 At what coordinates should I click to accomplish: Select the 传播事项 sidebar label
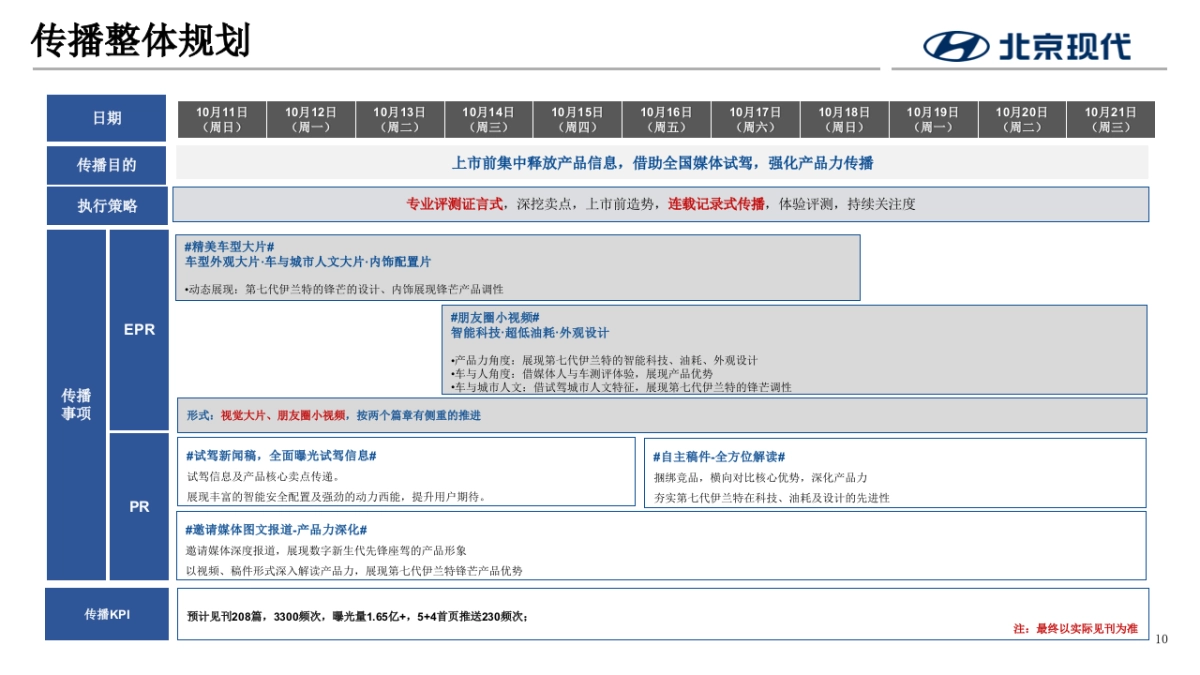(78, 402)
